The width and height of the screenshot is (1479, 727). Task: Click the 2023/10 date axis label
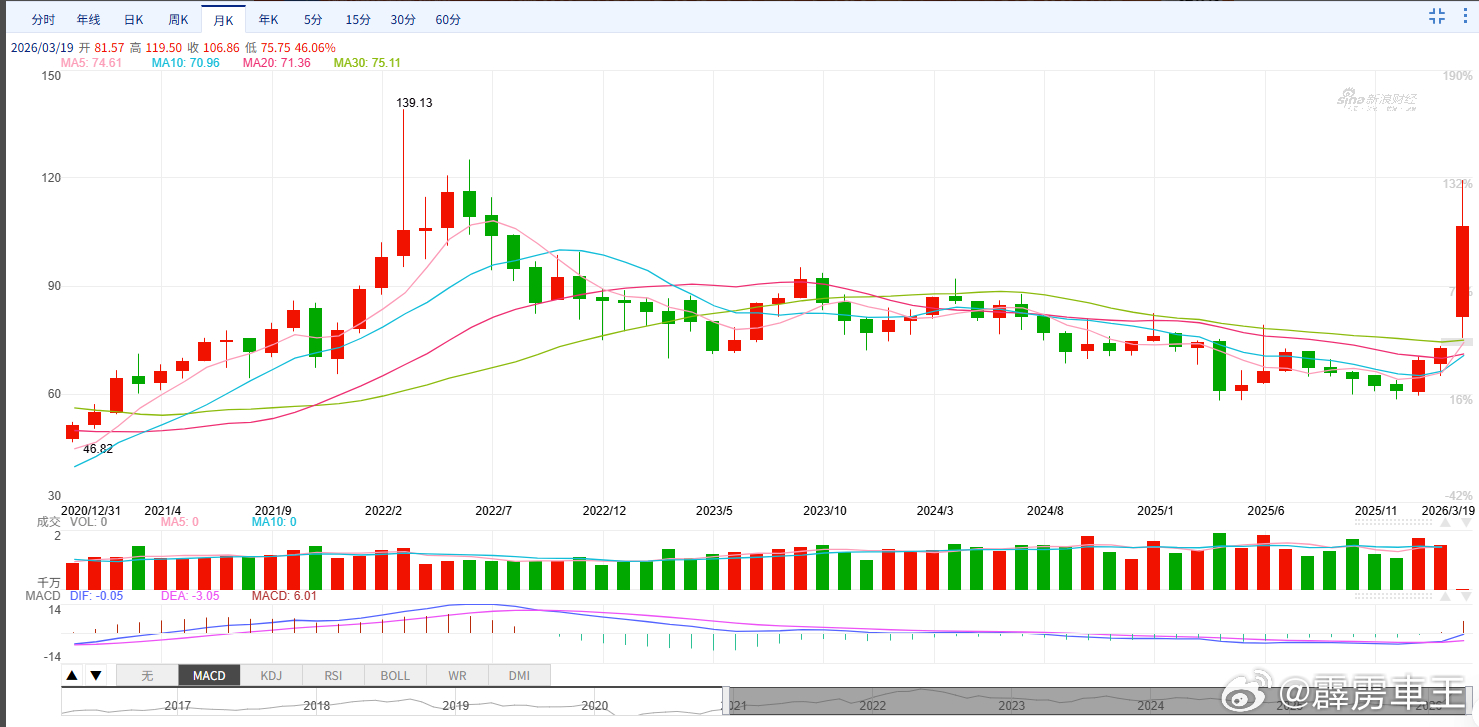coord(825,510)
